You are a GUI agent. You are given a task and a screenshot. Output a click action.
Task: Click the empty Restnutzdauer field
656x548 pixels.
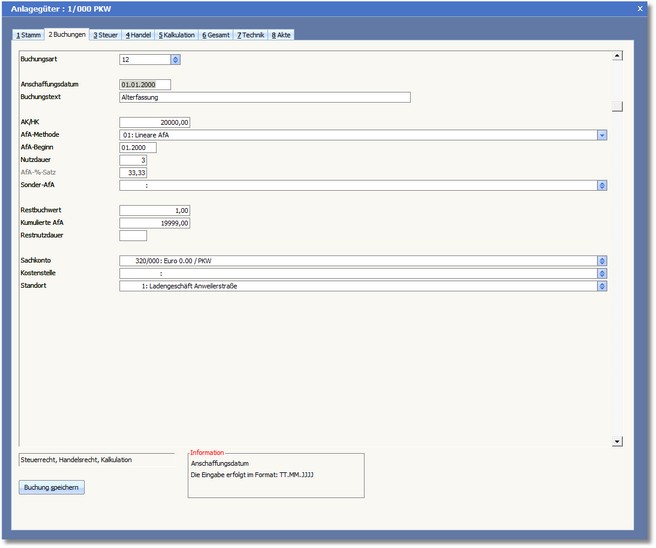[x=133, y=236]
